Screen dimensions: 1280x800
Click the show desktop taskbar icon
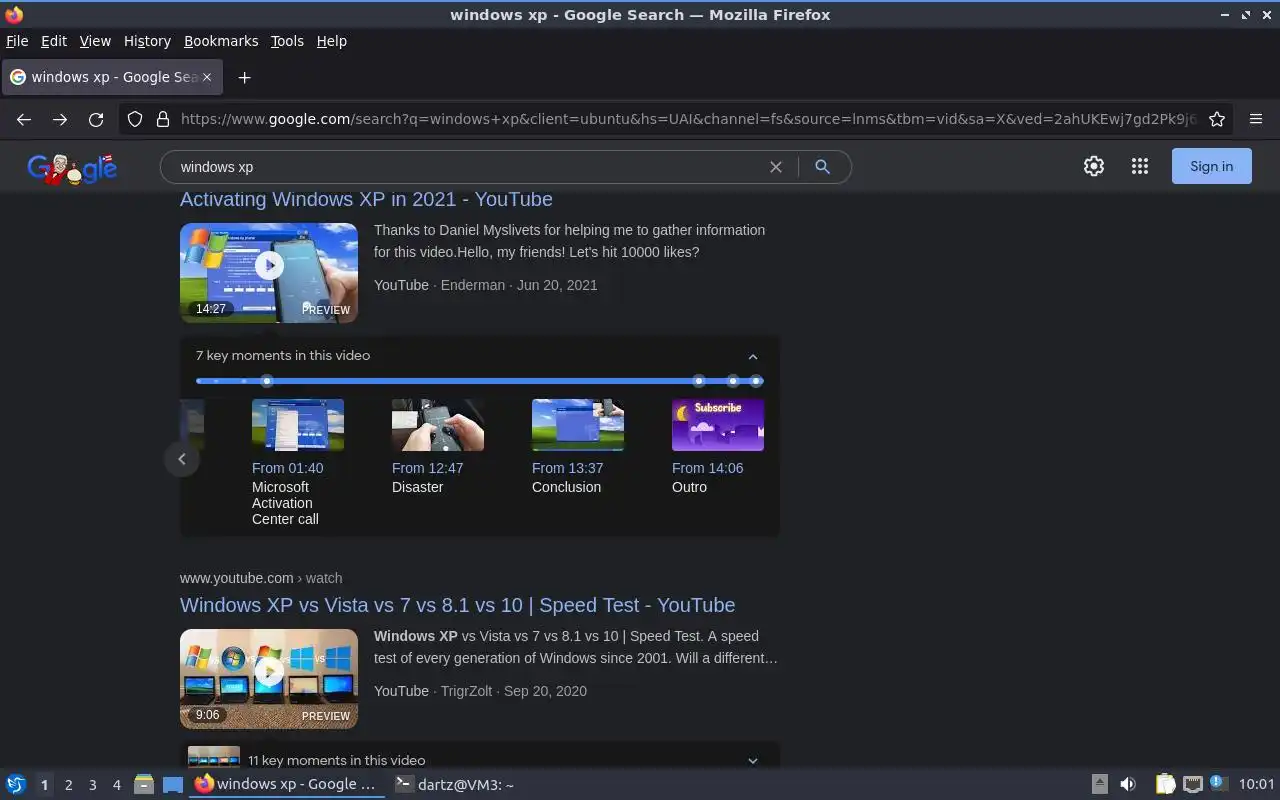[x=173, y=785]
